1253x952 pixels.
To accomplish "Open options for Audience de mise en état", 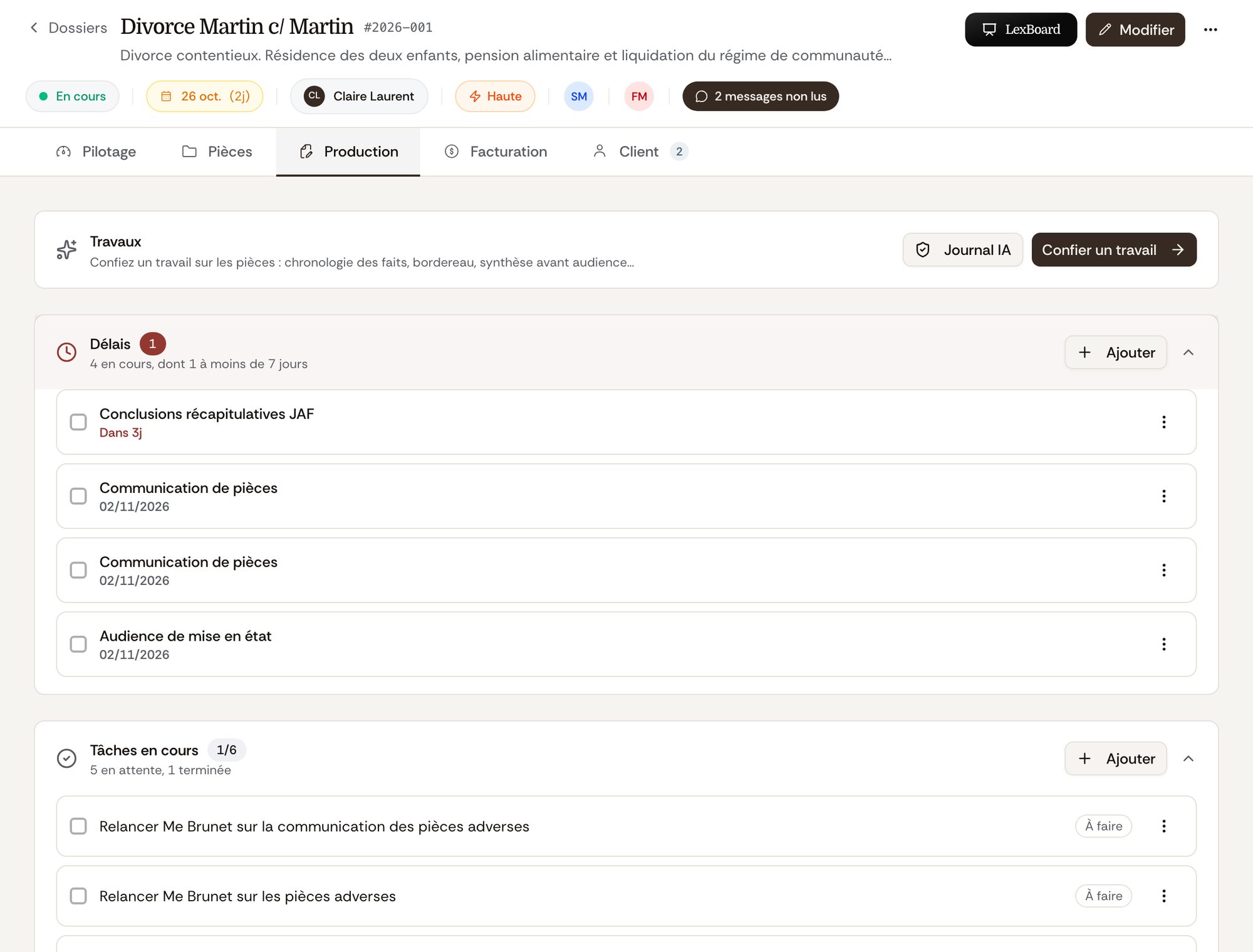I will point(1164,644).
